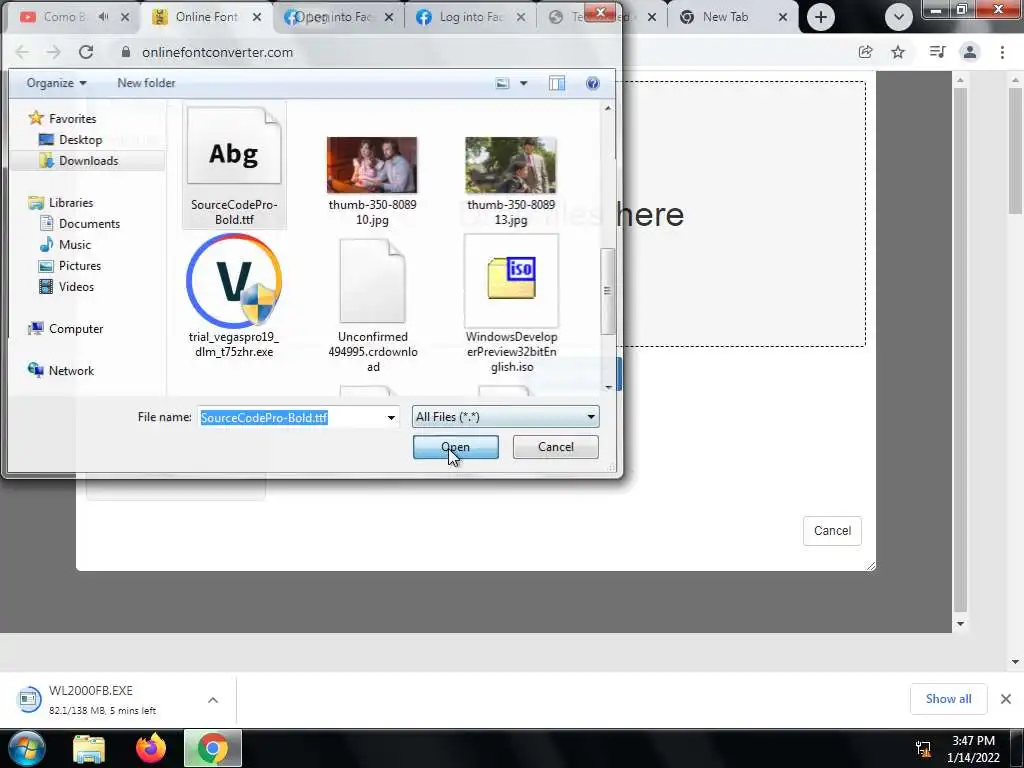Viewport: 1024px width, 768px height.
Task: Select Computer in navigation pane
Action: click(65, 328)
